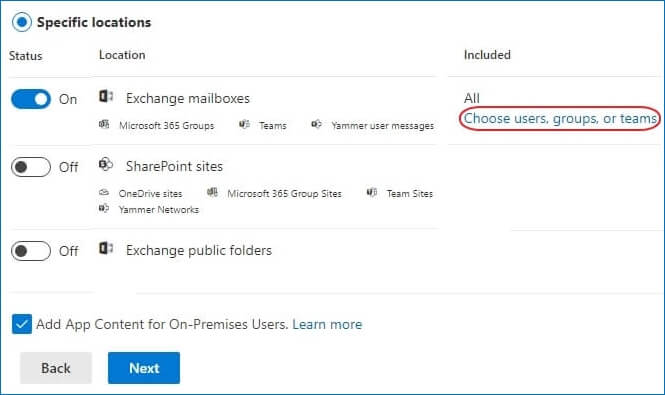Enable the SharePoint sites toggle
The height and width of the screenshot is (395, 665).
[x=31, y=167]
